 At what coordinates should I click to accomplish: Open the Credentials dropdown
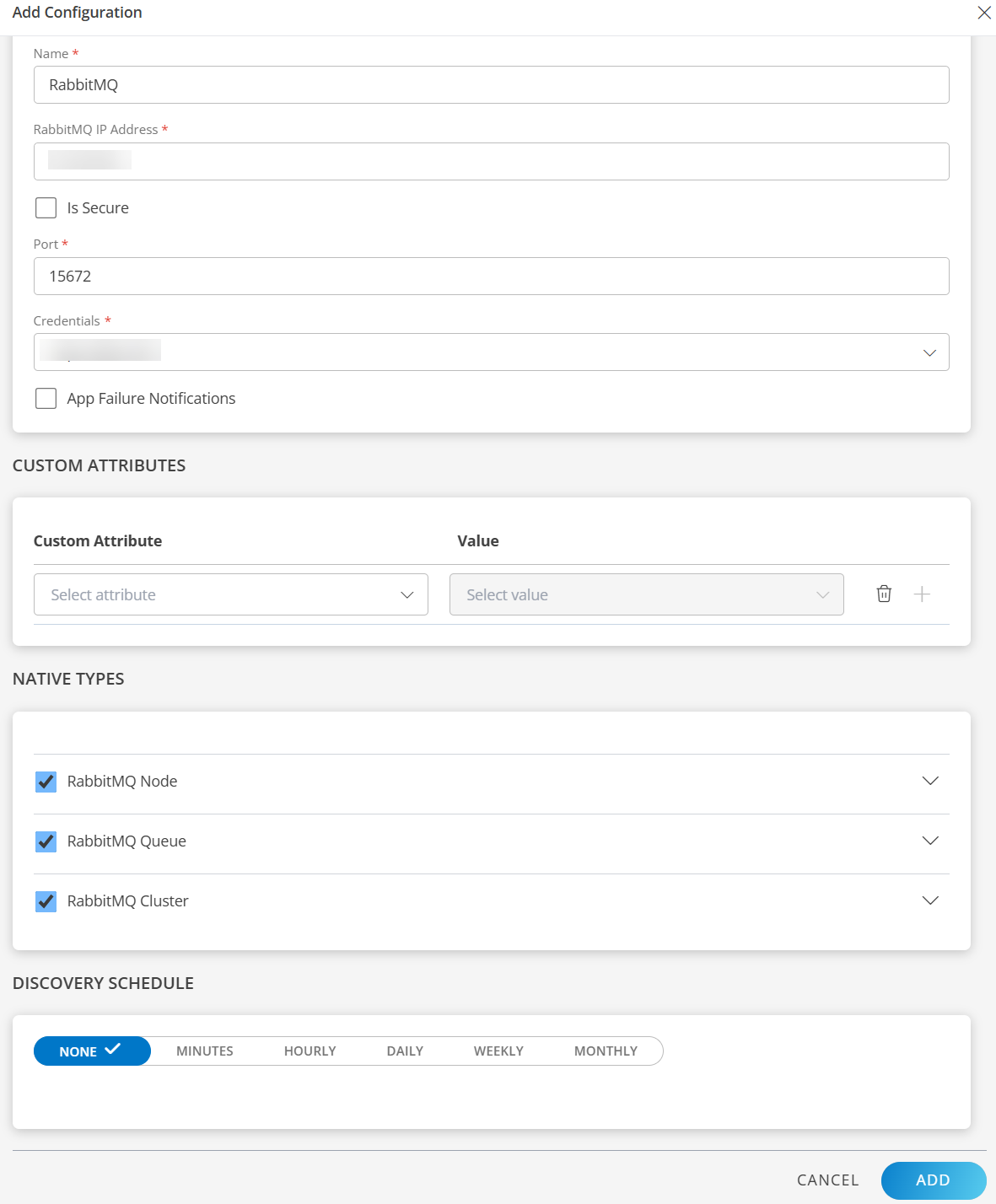click(492, 352)
